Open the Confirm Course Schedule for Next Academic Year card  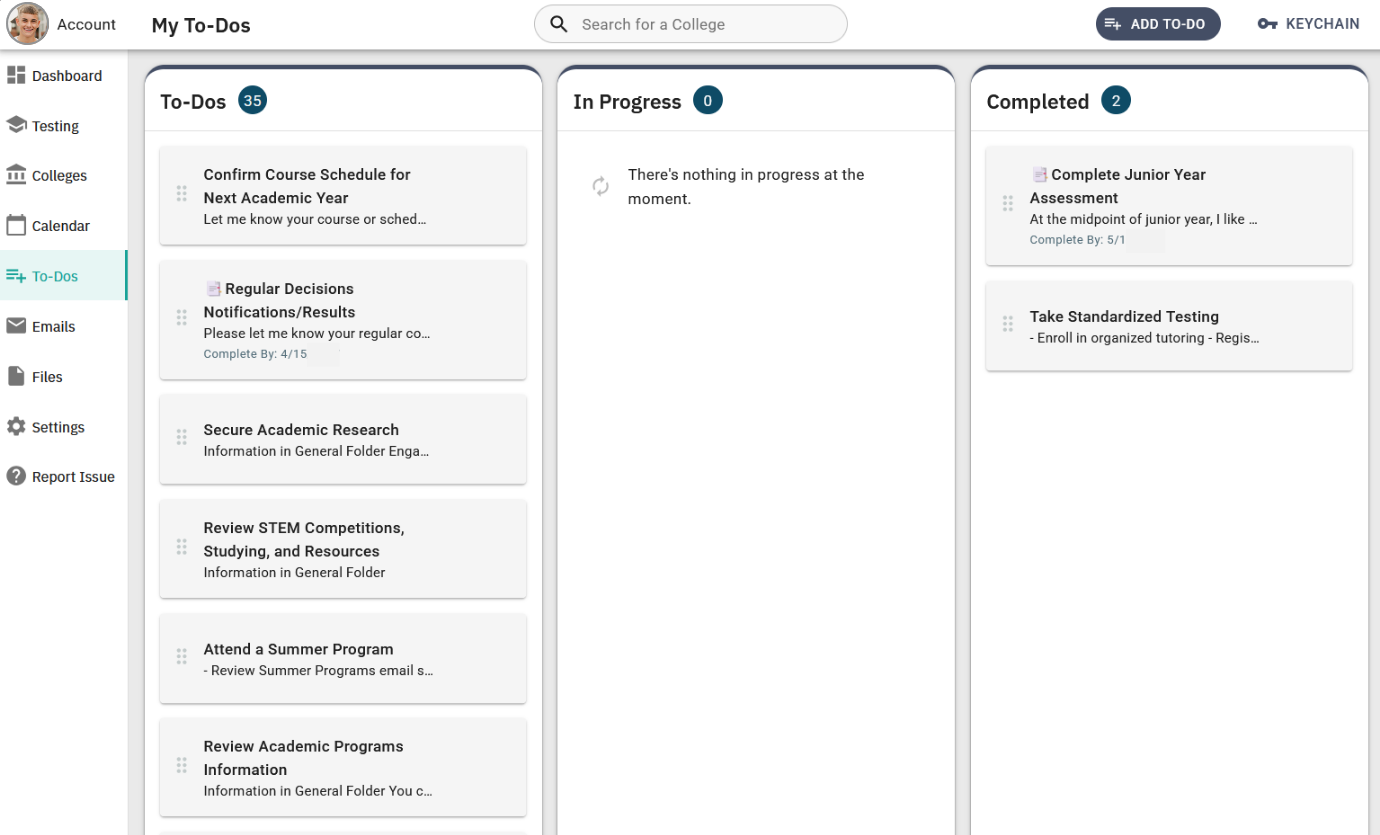click(x=343, y=195)
